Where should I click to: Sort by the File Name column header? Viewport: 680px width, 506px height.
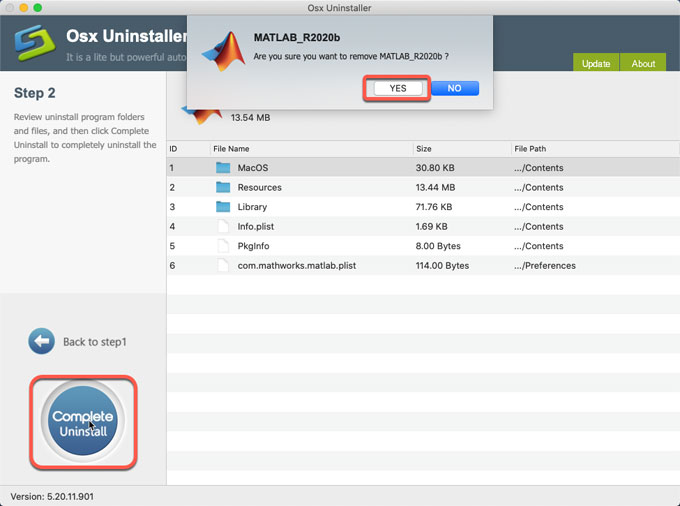[x=311, y=149]
